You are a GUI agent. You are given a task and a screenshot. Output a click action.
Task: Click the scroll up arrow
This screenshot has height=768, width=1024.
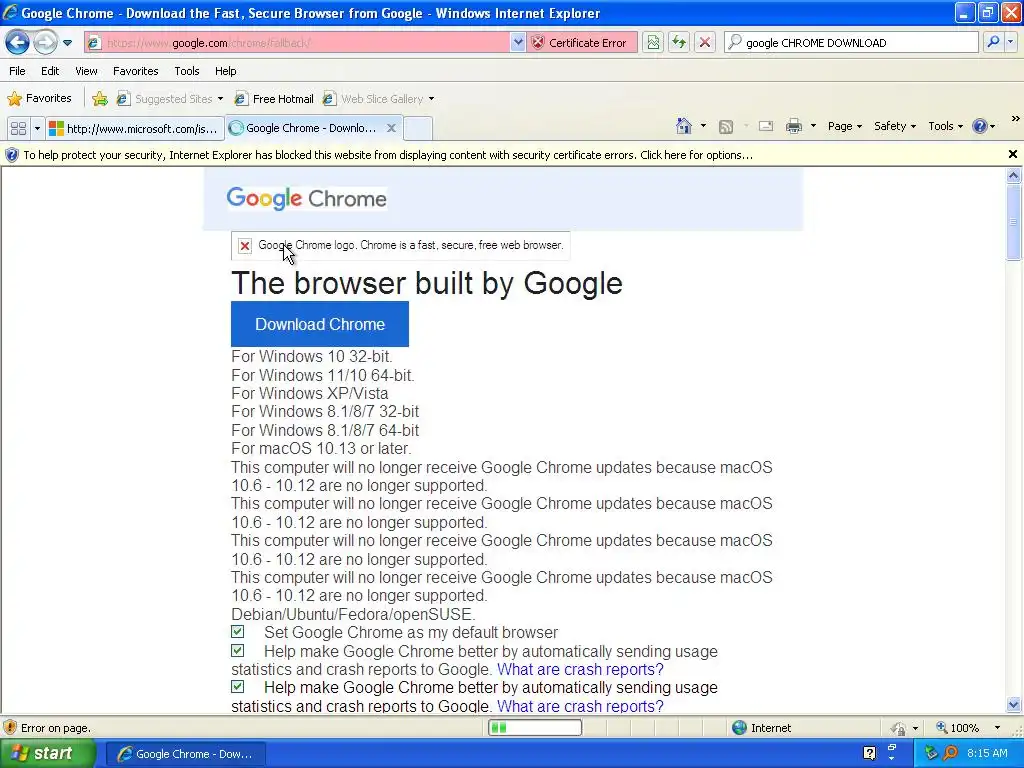(x=1014, y=175)
